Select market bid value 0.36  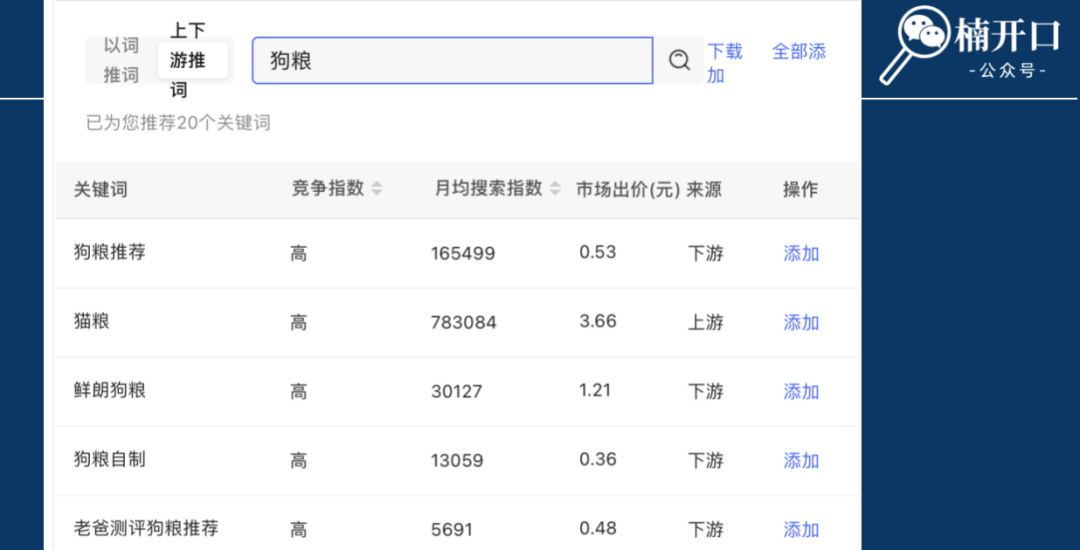(598, 458)
